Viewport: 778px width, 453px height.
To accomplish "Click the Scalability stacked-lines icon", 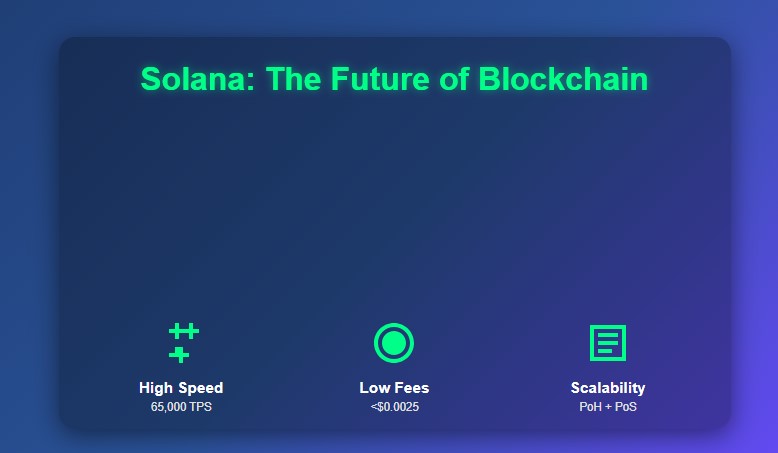I will [607, 342].
